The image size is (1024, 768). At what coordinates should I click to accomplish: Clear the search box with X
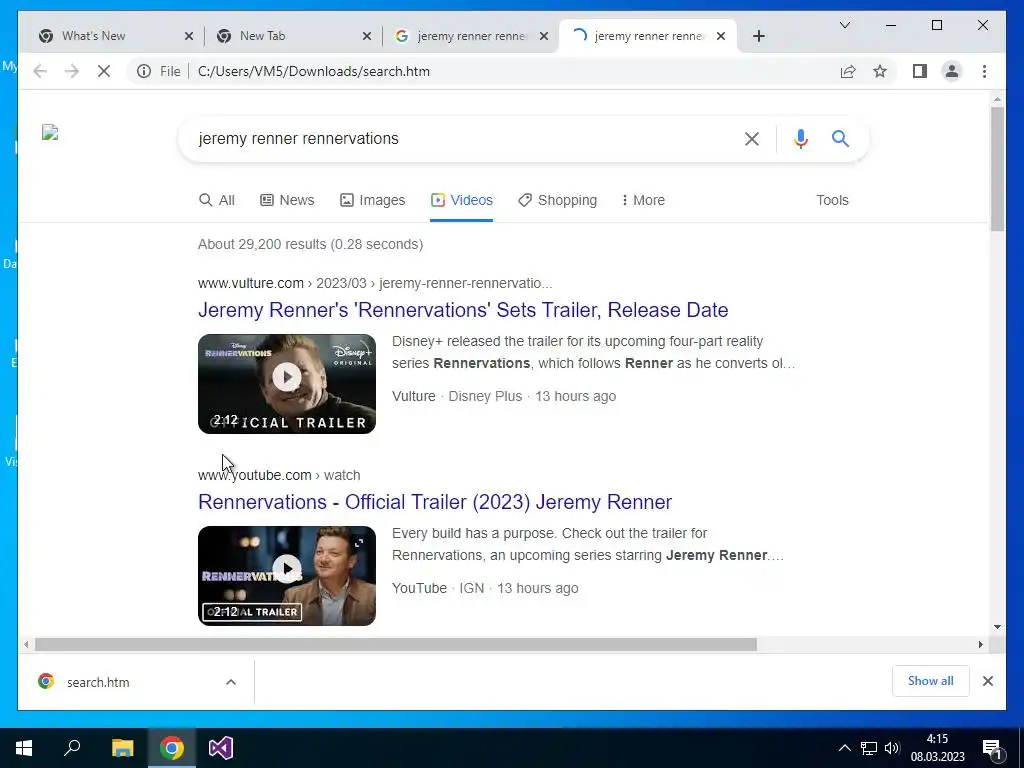[x=752, y=138]
